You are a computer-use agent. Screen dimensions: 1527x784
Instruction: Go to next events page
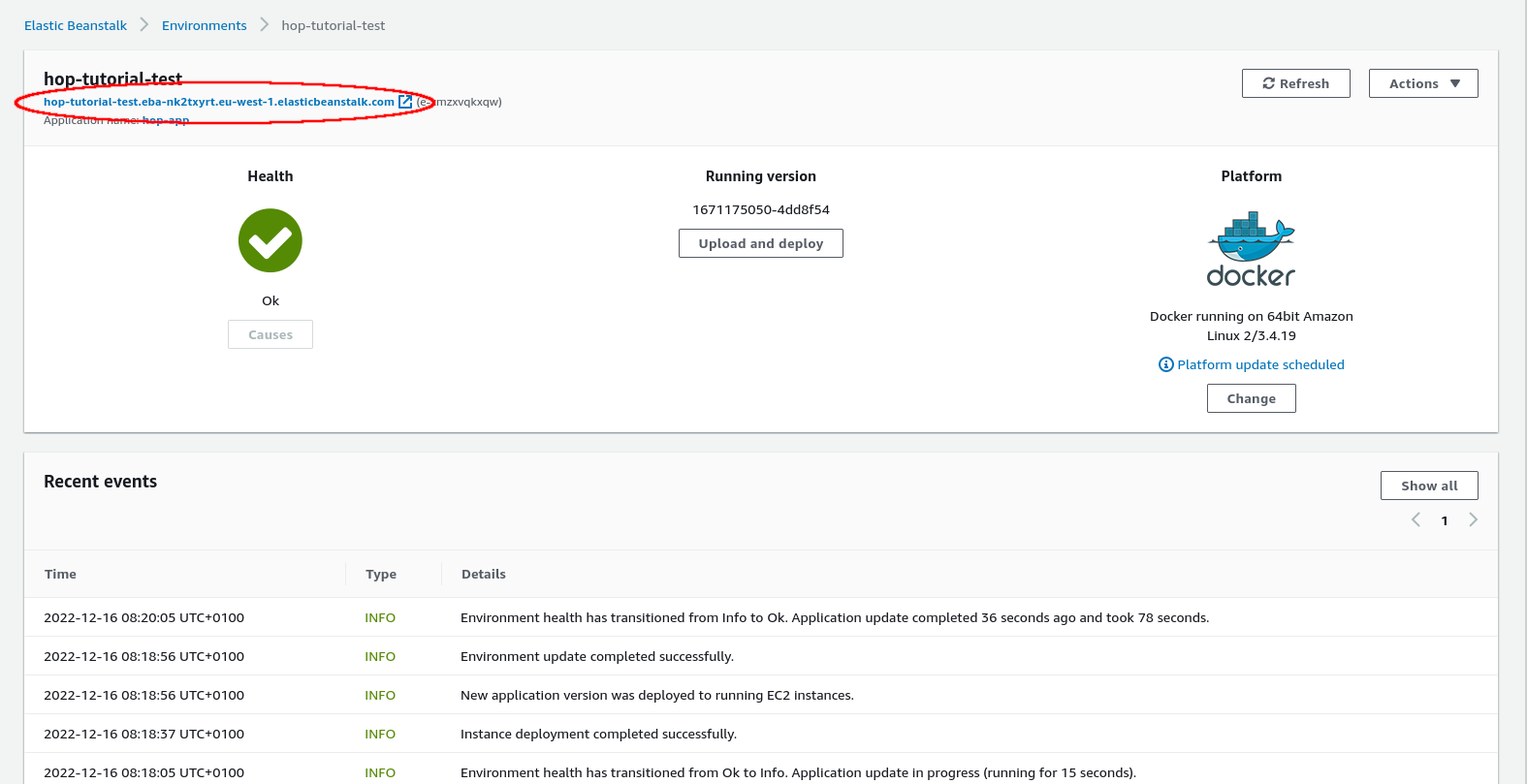click(1474, 519)
